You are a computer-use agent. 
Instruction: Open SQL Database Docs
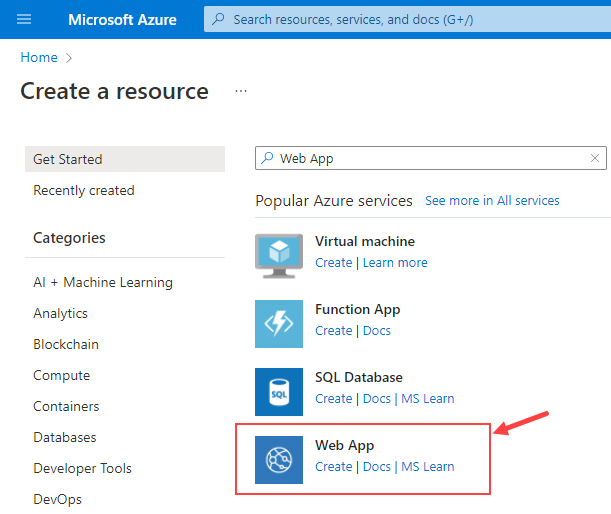point(377,399)
